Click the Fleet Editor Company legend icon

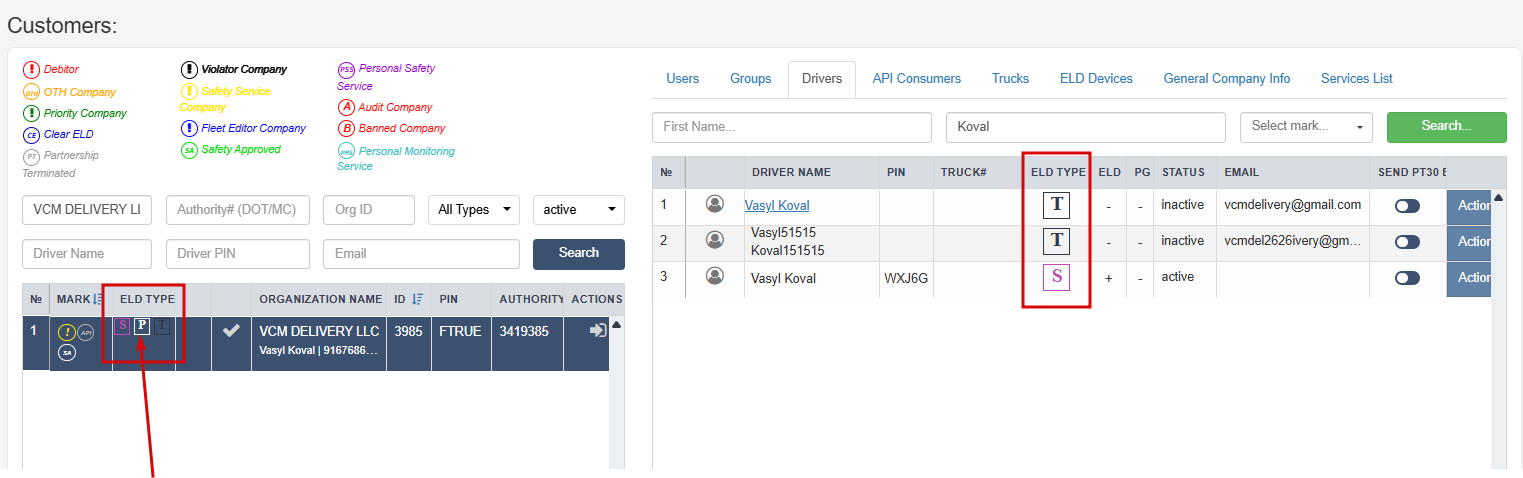pyautogui.click(x=189, y=129)
